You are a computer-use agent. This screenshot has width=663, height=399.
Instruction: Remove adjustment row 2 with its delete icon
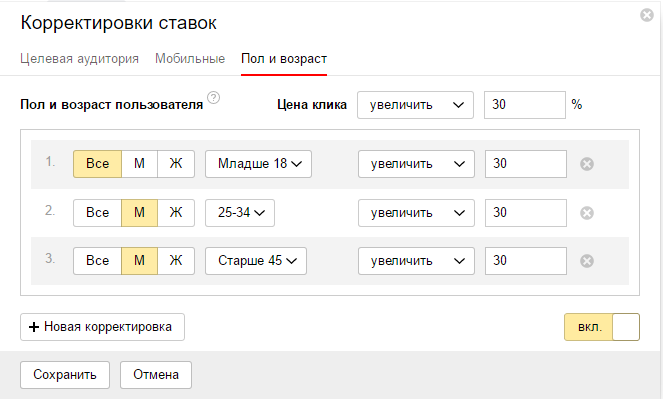pos(587,213)
